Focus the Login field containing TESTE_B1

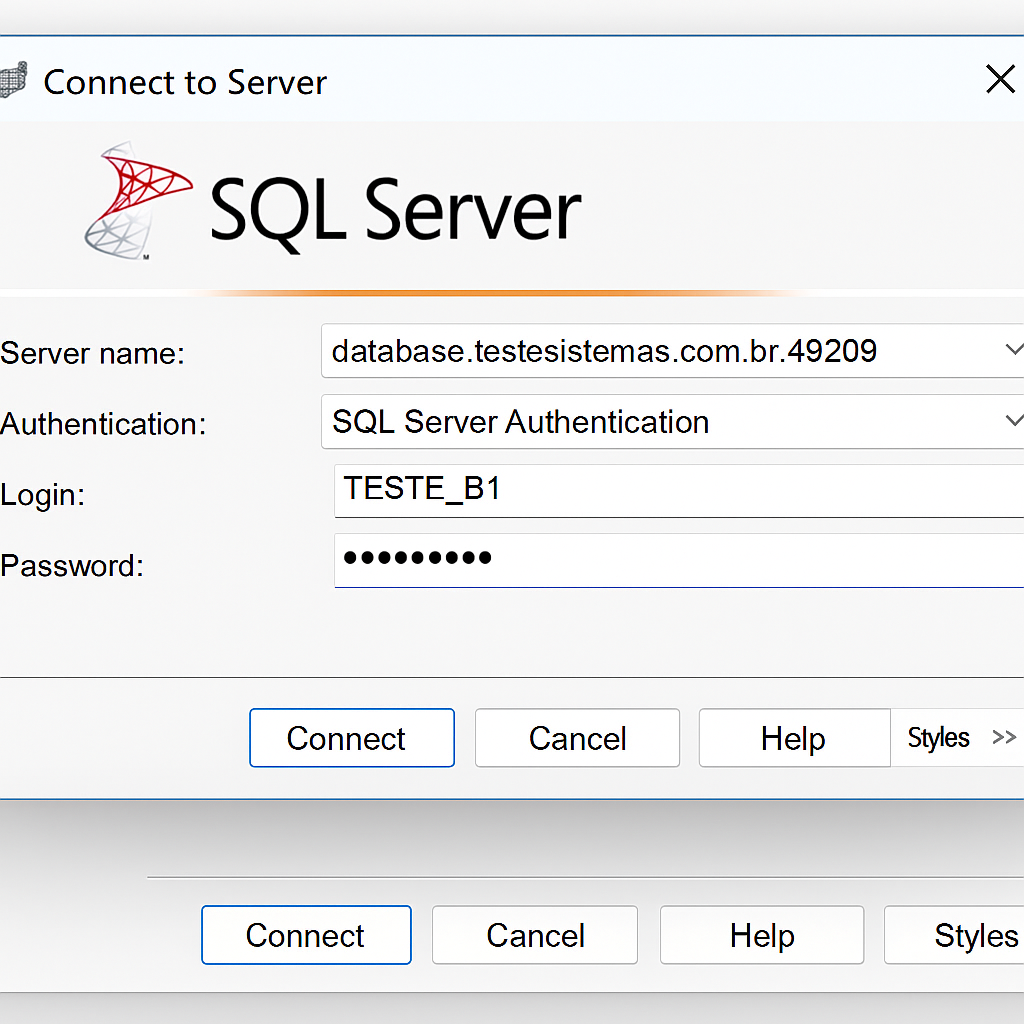tap(680, 489)
